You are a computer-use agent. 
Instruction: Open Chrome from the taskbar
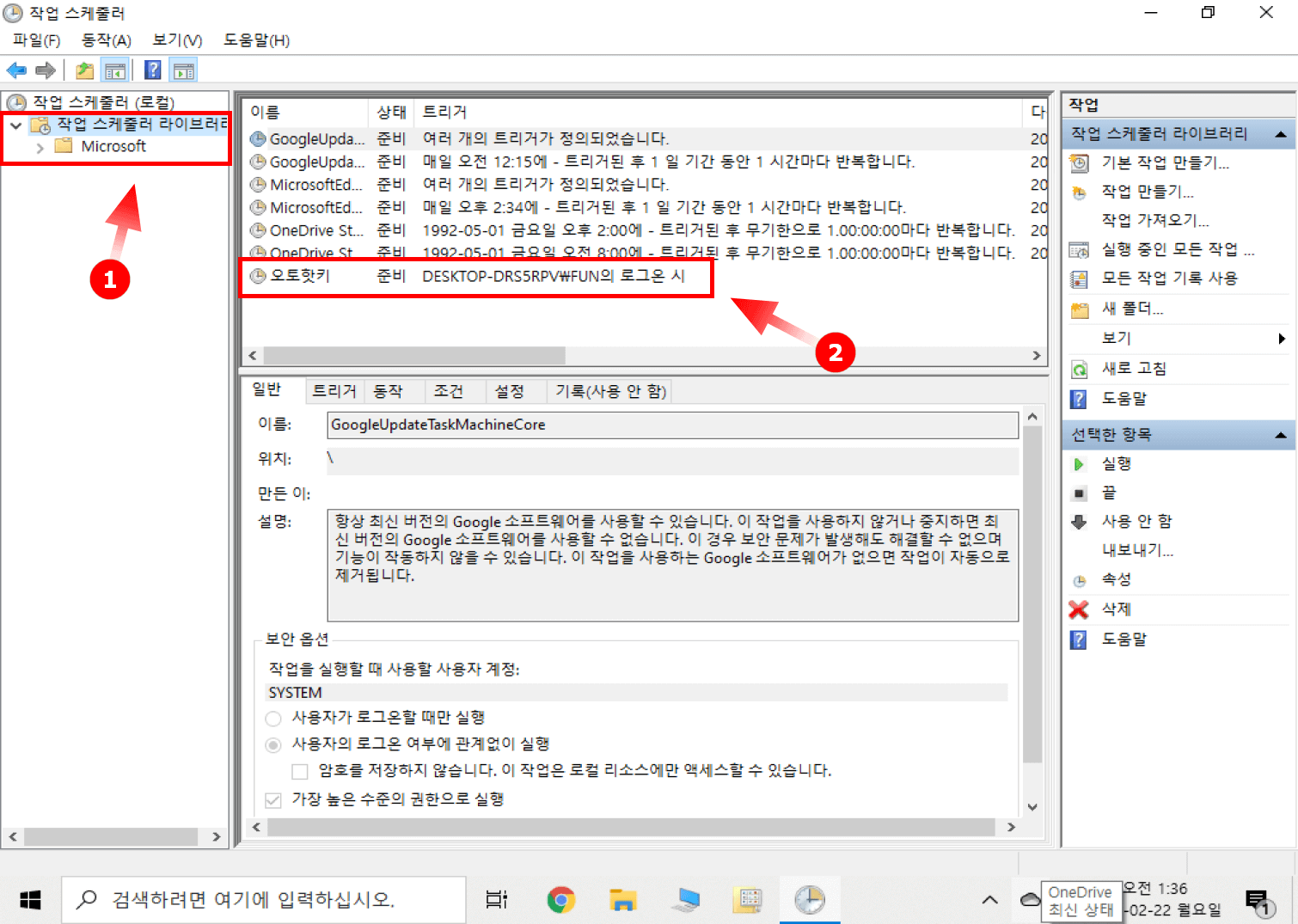(560, 900)
